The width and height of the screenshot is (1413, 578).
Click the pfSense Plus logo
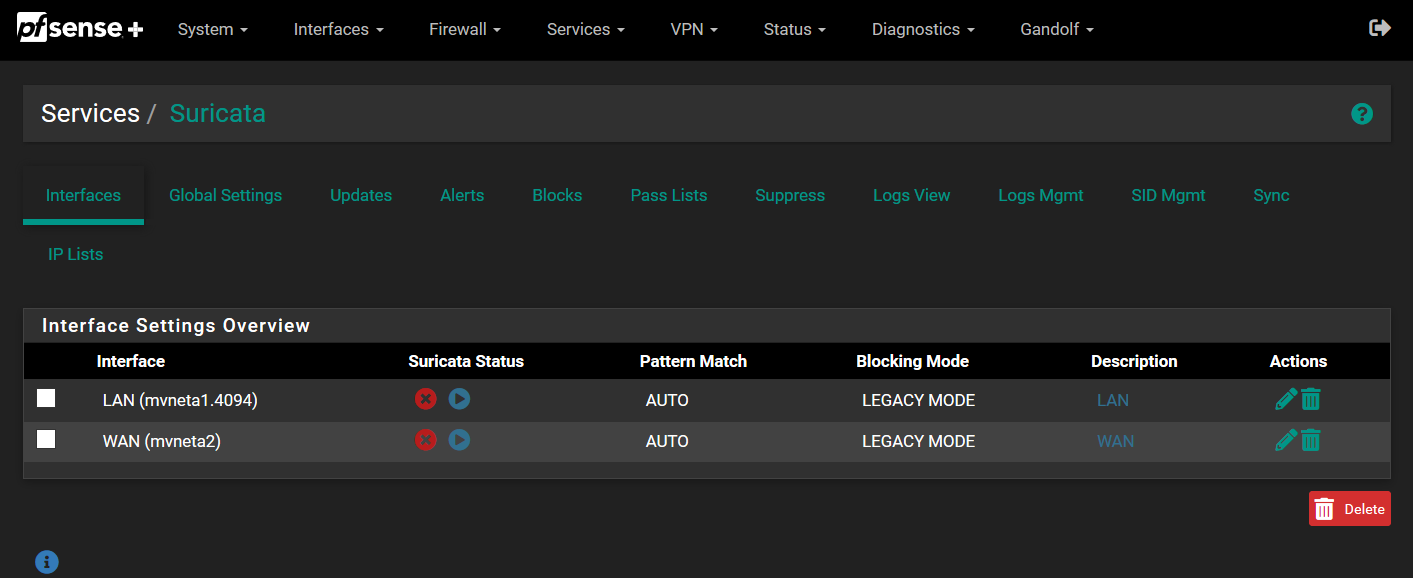[80, 29]
